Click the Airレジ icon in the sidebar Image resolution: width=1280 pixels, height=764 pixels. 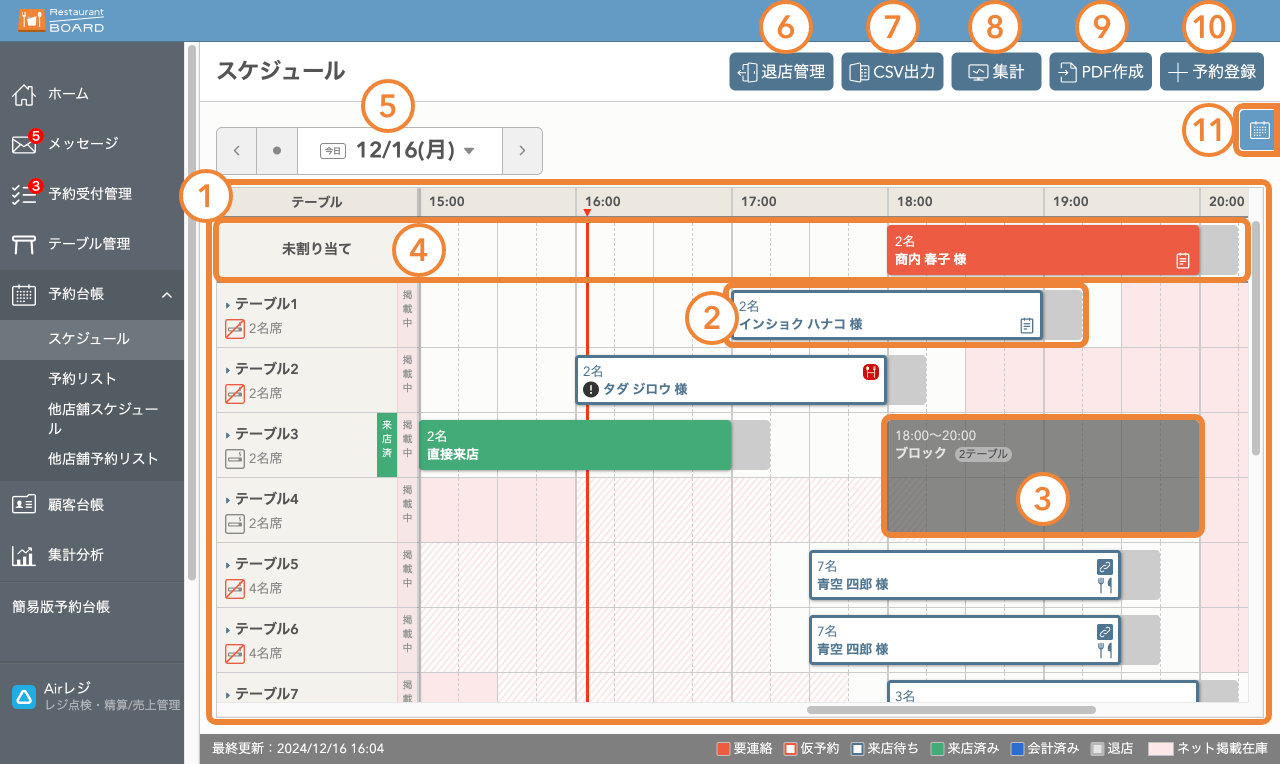point(23,697)
